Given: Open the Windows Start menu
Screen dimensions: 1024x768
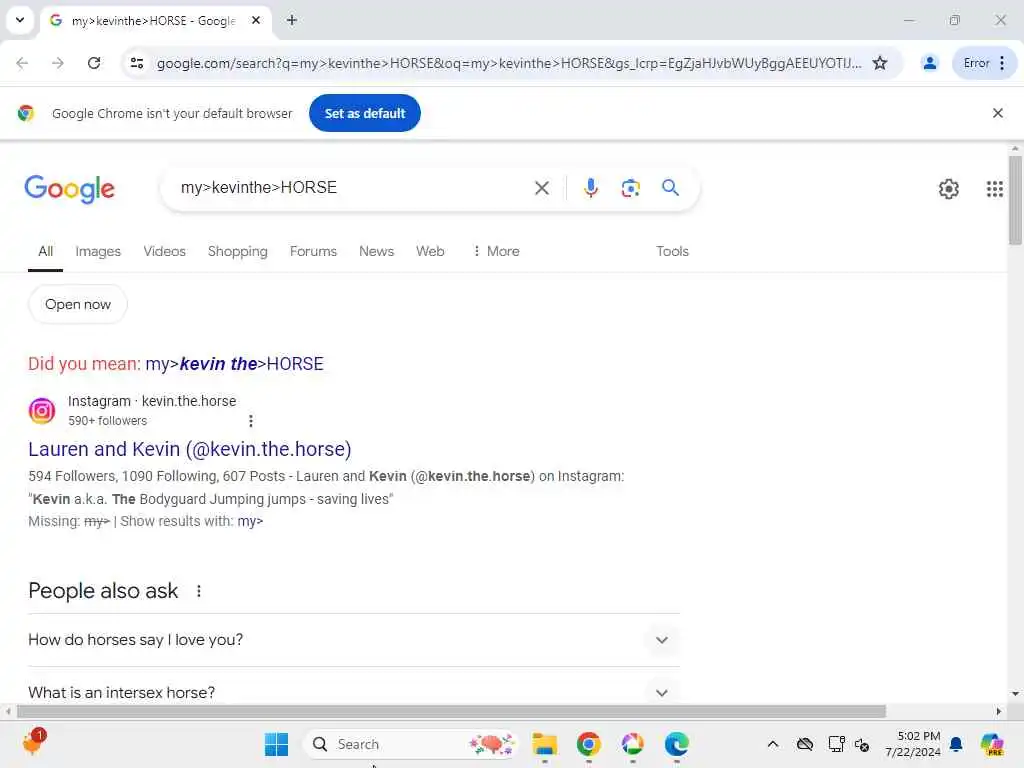Looking at the screenshot, I should pyautogui.click(x=276, y=744).
